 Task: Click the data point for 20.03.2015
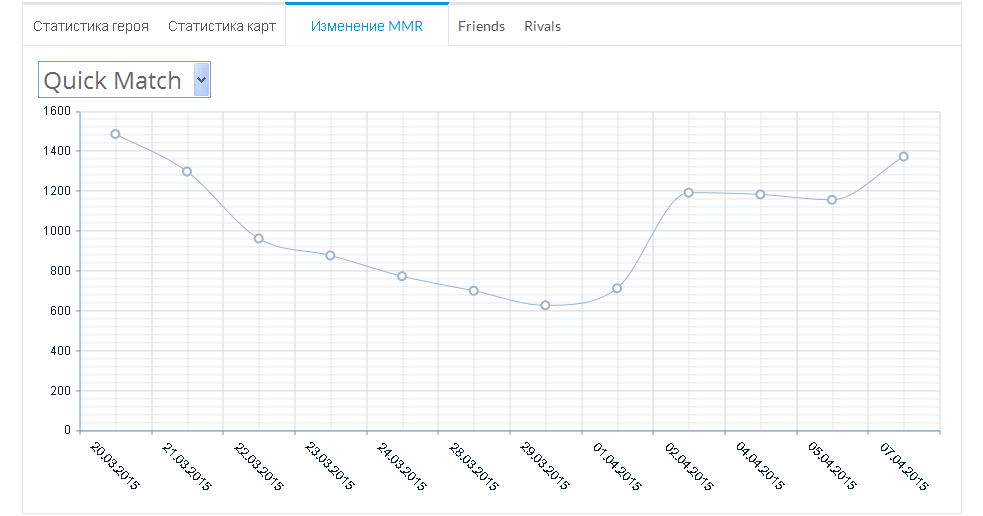pyautogui.click(x=115, y=134)
